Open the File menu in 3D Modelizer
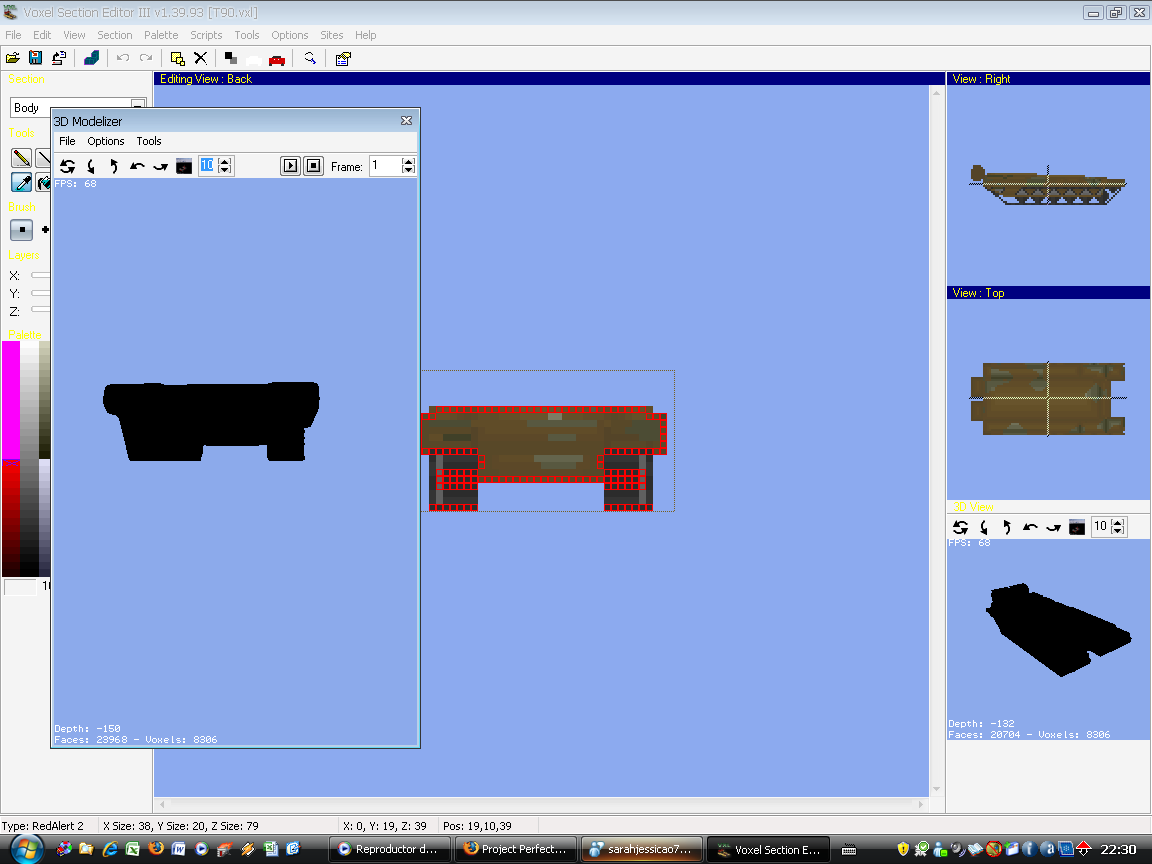1152x864 pixels. pyautogui.click(x=67, y=141)
